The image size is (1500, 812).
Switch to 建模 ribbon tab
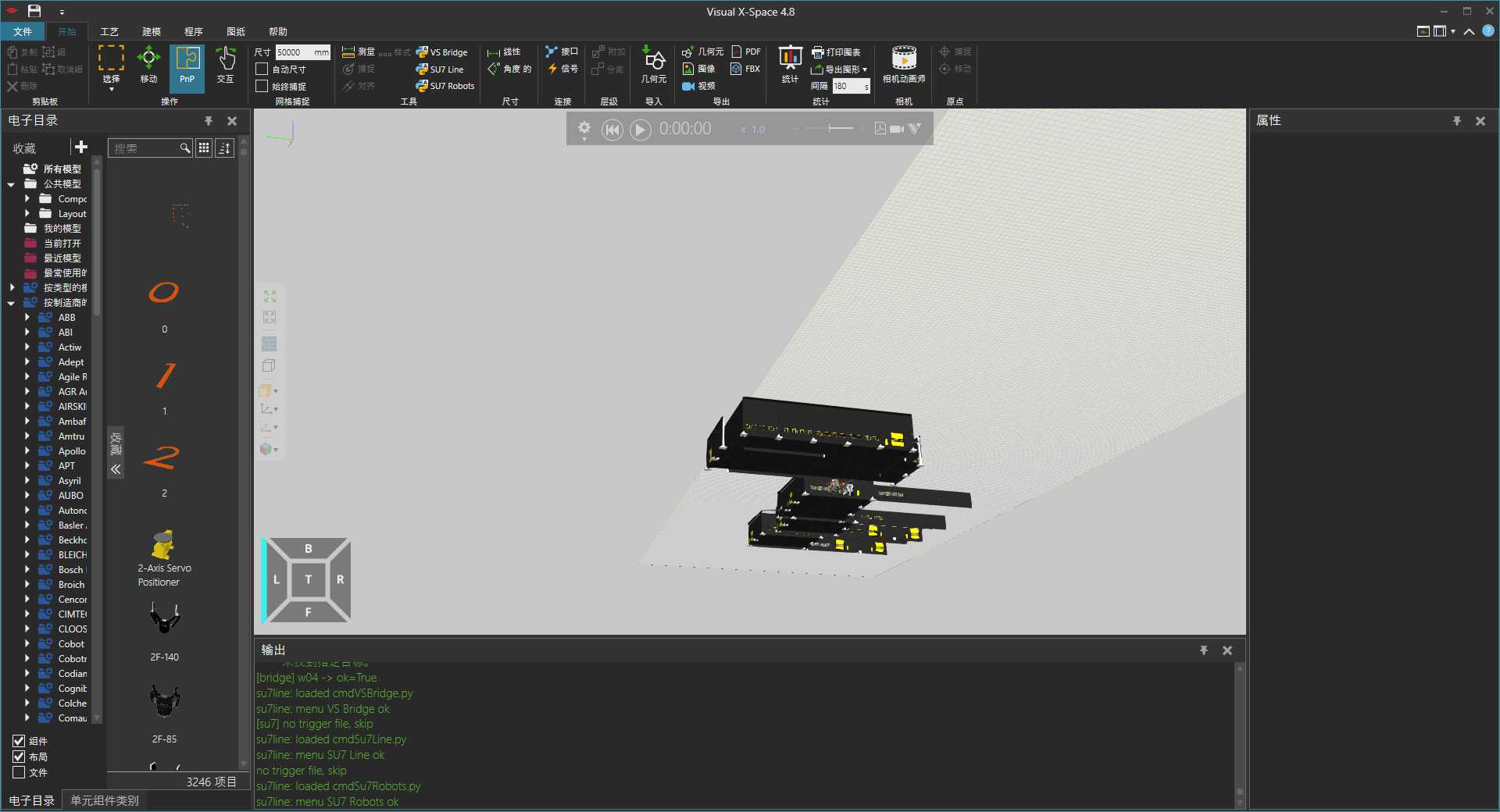(x=152, y=32)
